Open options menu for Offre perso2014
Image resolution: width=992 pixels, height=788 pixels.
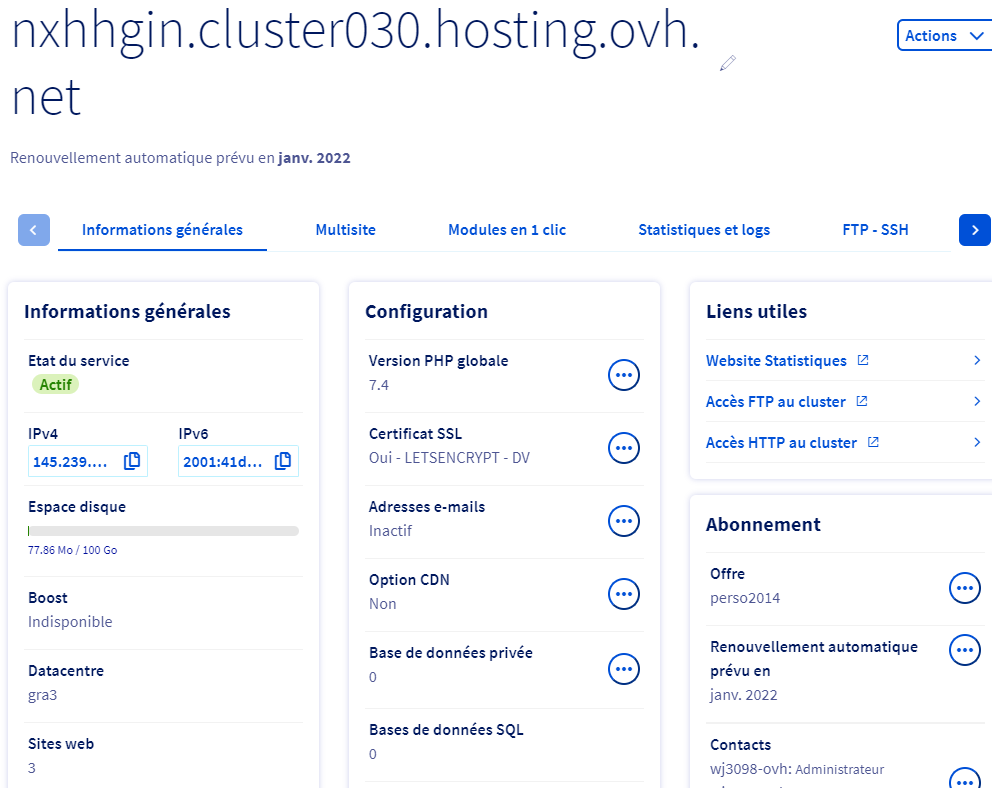point(964,588)
